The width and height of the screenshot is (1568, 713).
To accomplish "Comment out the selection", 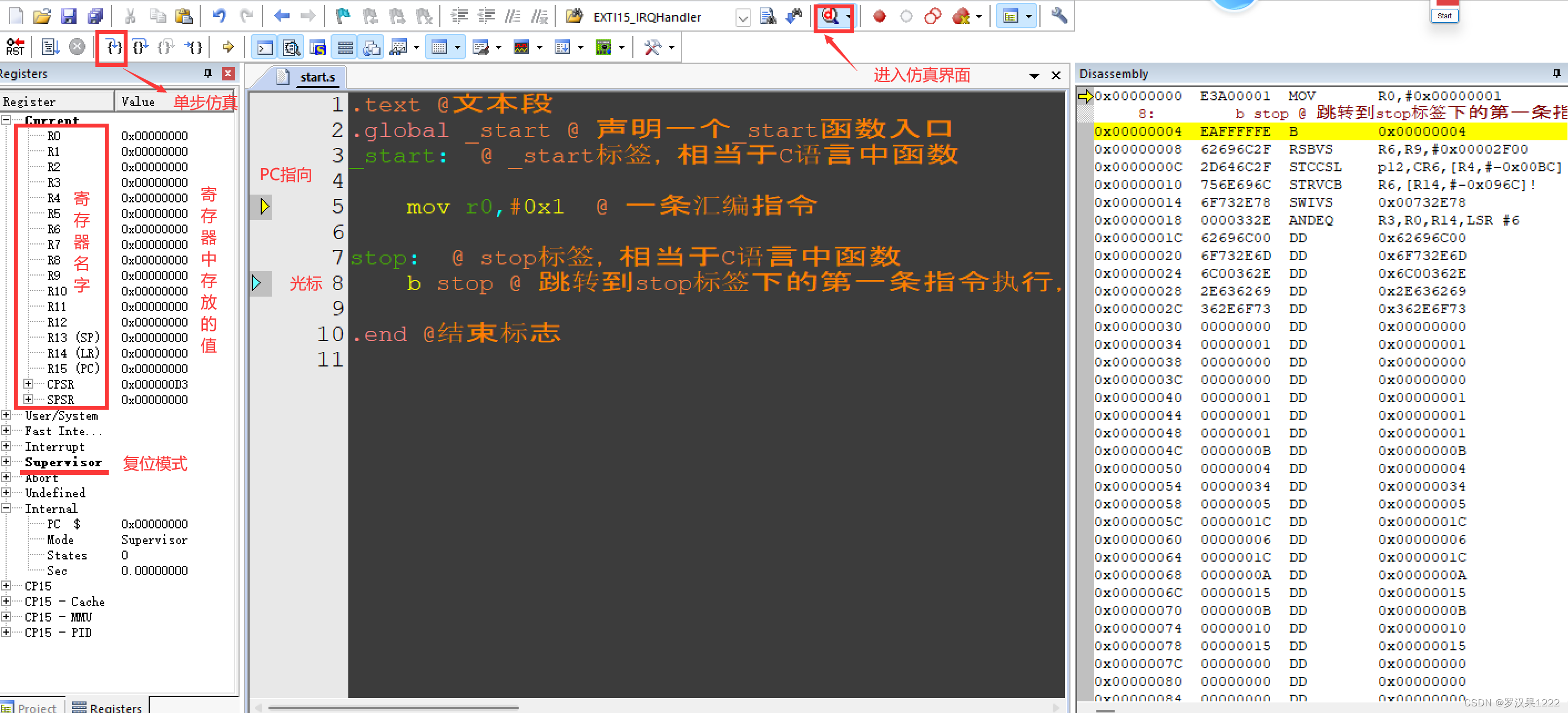I will 512,17.
